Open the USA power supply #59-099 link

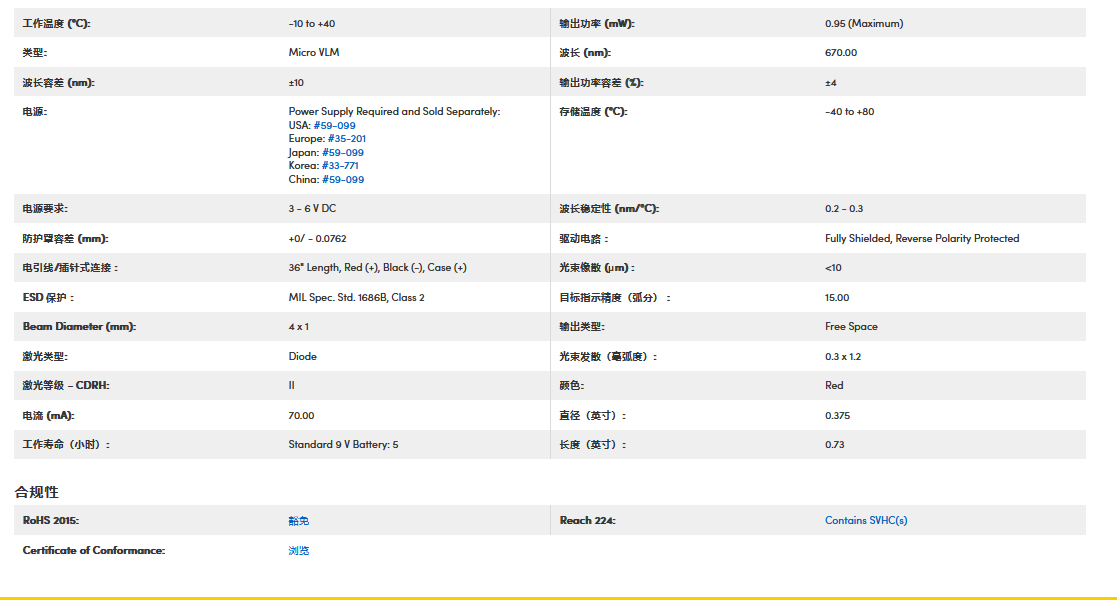click(x=334, y=126)
